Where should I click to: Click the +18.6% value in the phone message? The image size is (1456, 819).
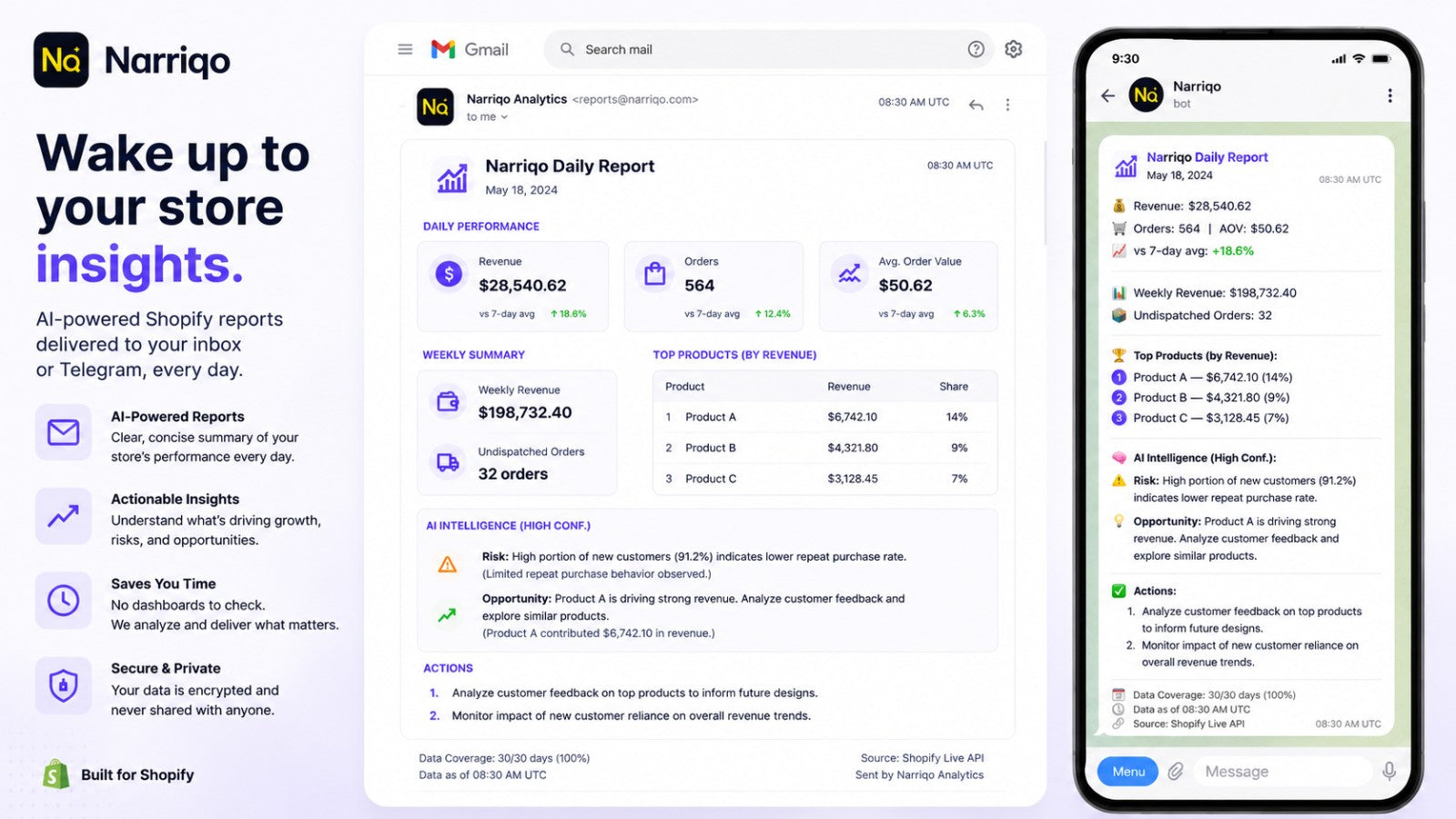[1232, 251]
